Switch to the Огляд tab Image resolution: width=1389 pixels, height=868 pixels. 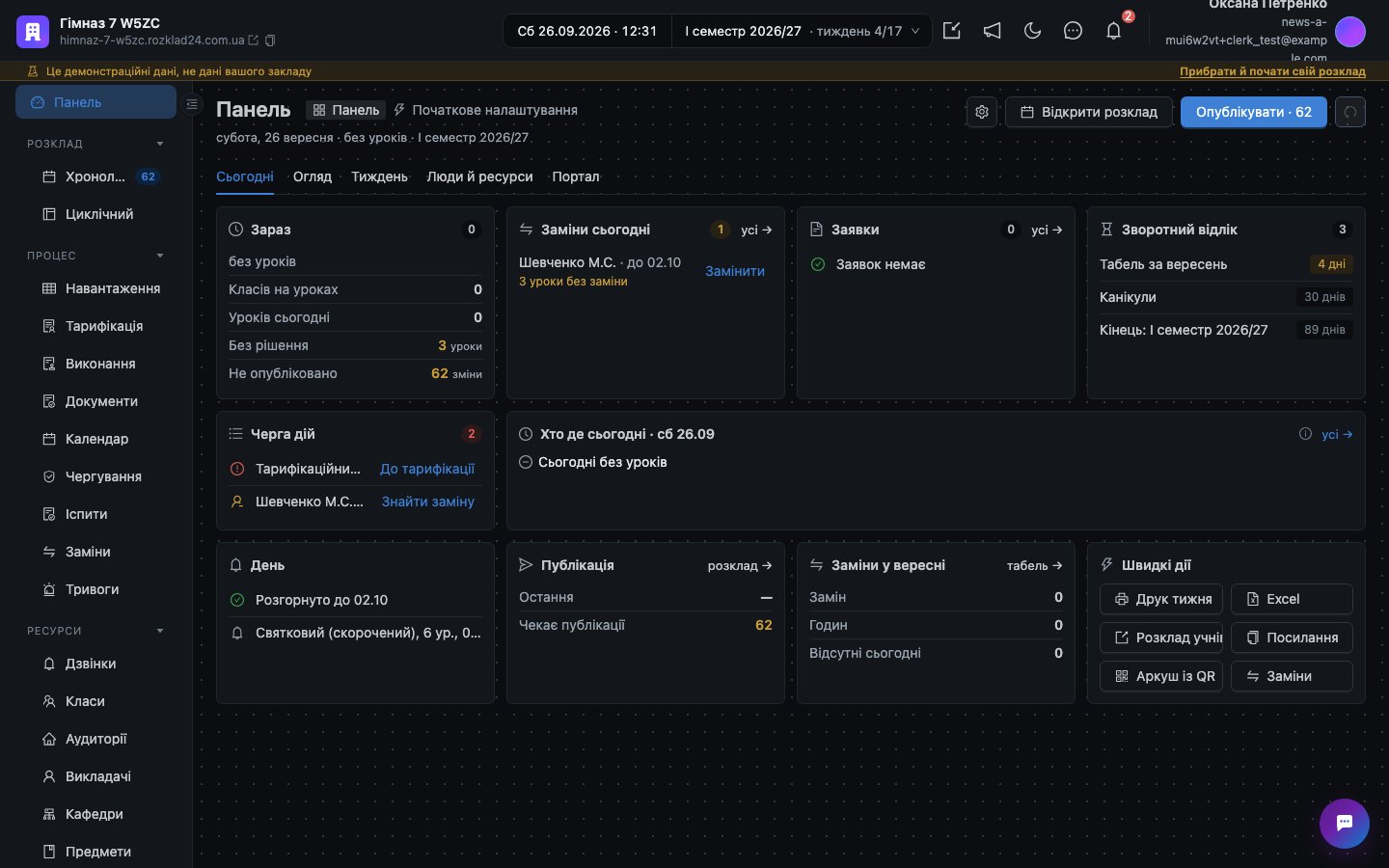pyautogui.click(x=313, y=176)
